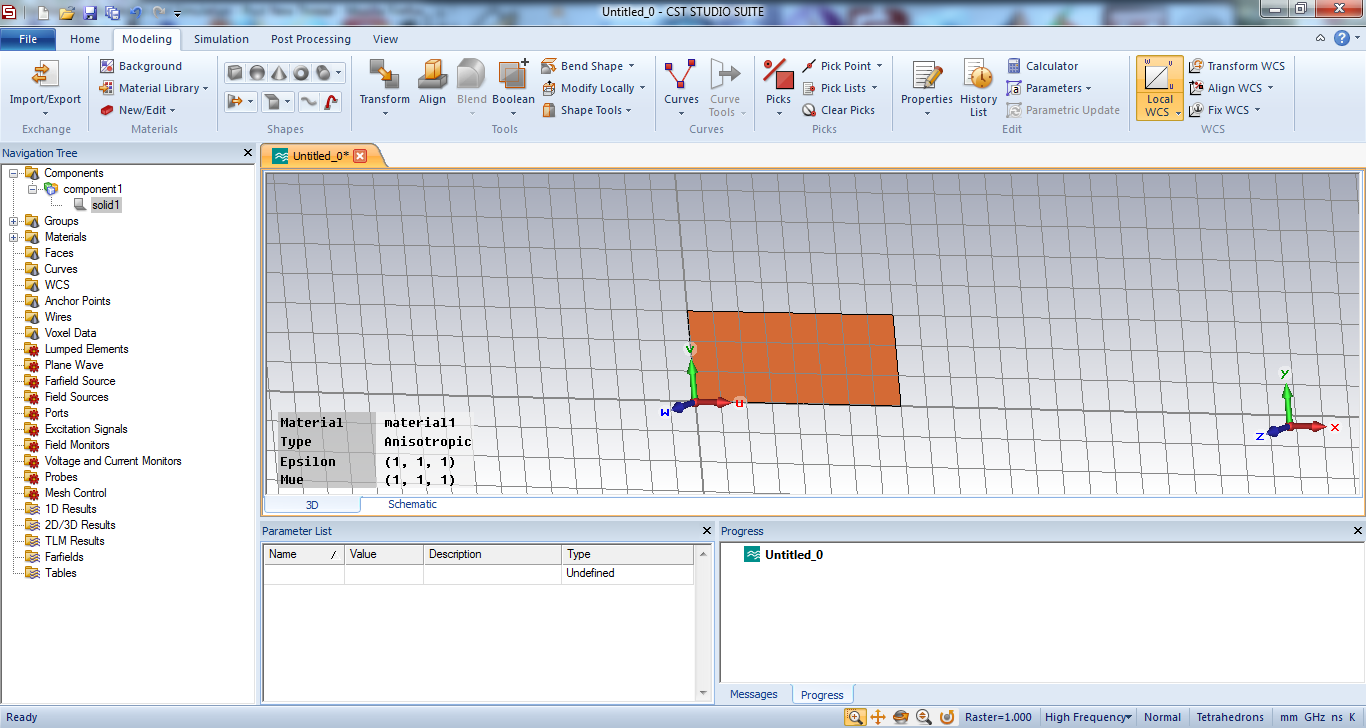Image resolution: width=1366 pixels, height=728 pixels.
Task: Open the Post Processing tab
Action: tap(310, 39)
